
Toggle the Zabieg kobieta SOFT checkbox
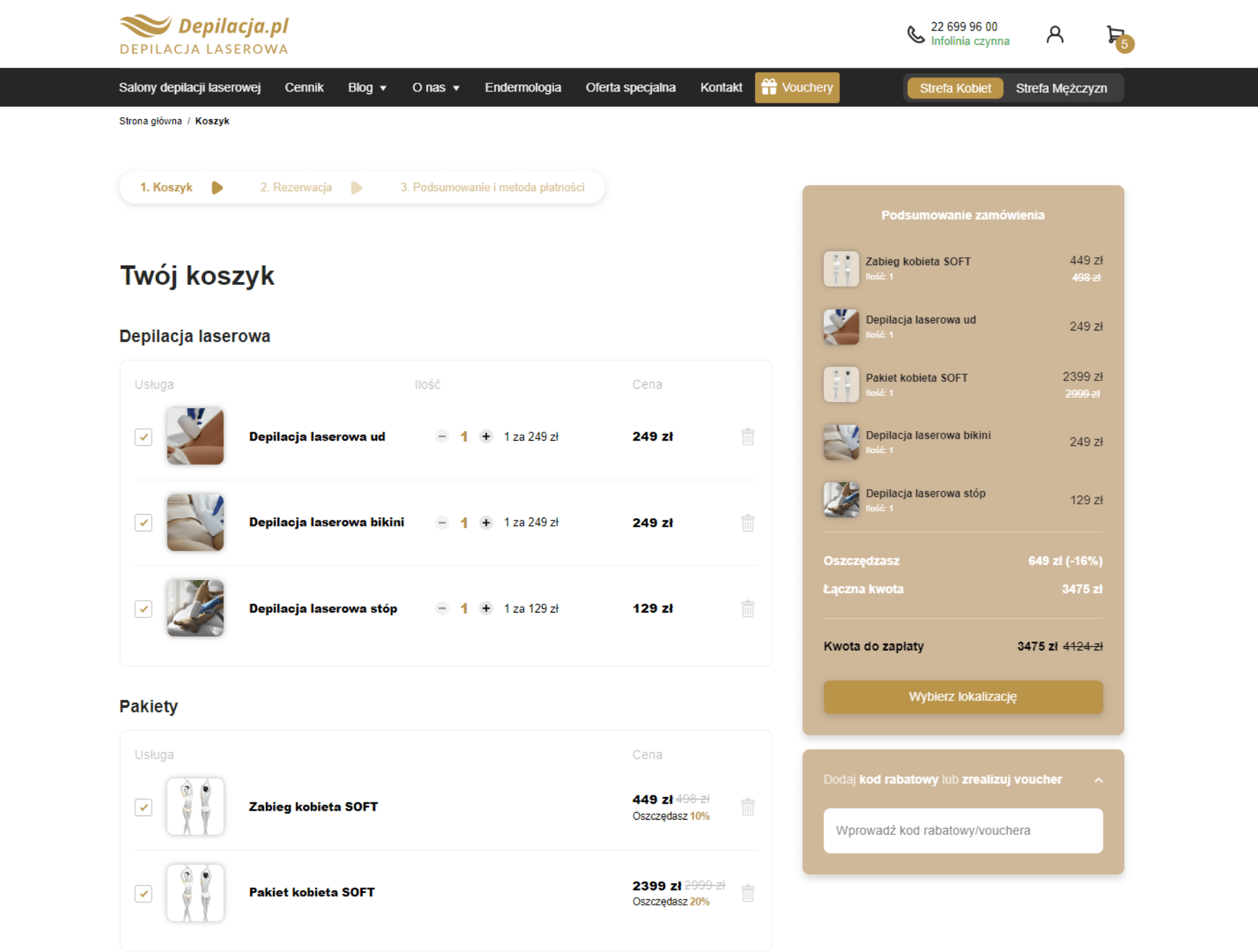(x=143, y=807)
